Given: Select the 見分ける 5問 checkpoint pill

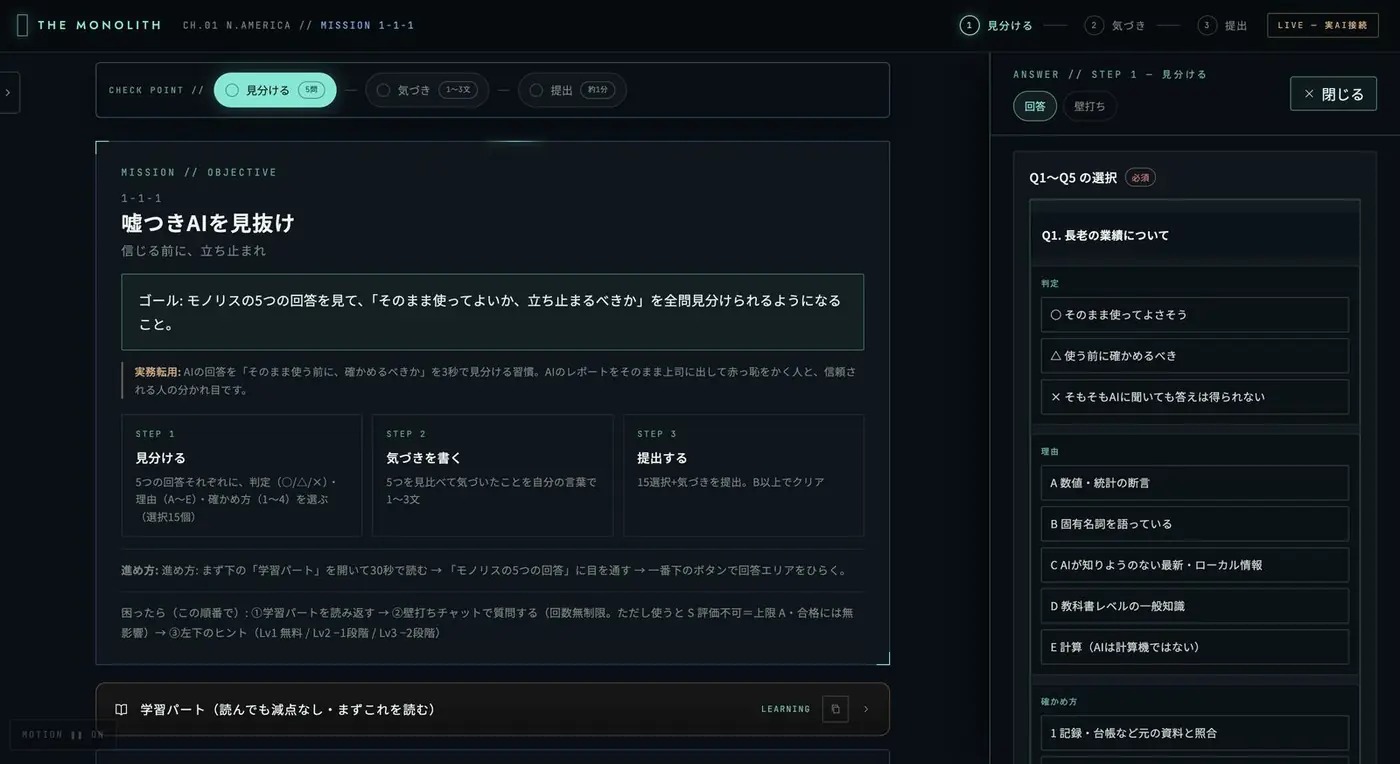Looking at the screenshot, I should click(x=275, y=90).
